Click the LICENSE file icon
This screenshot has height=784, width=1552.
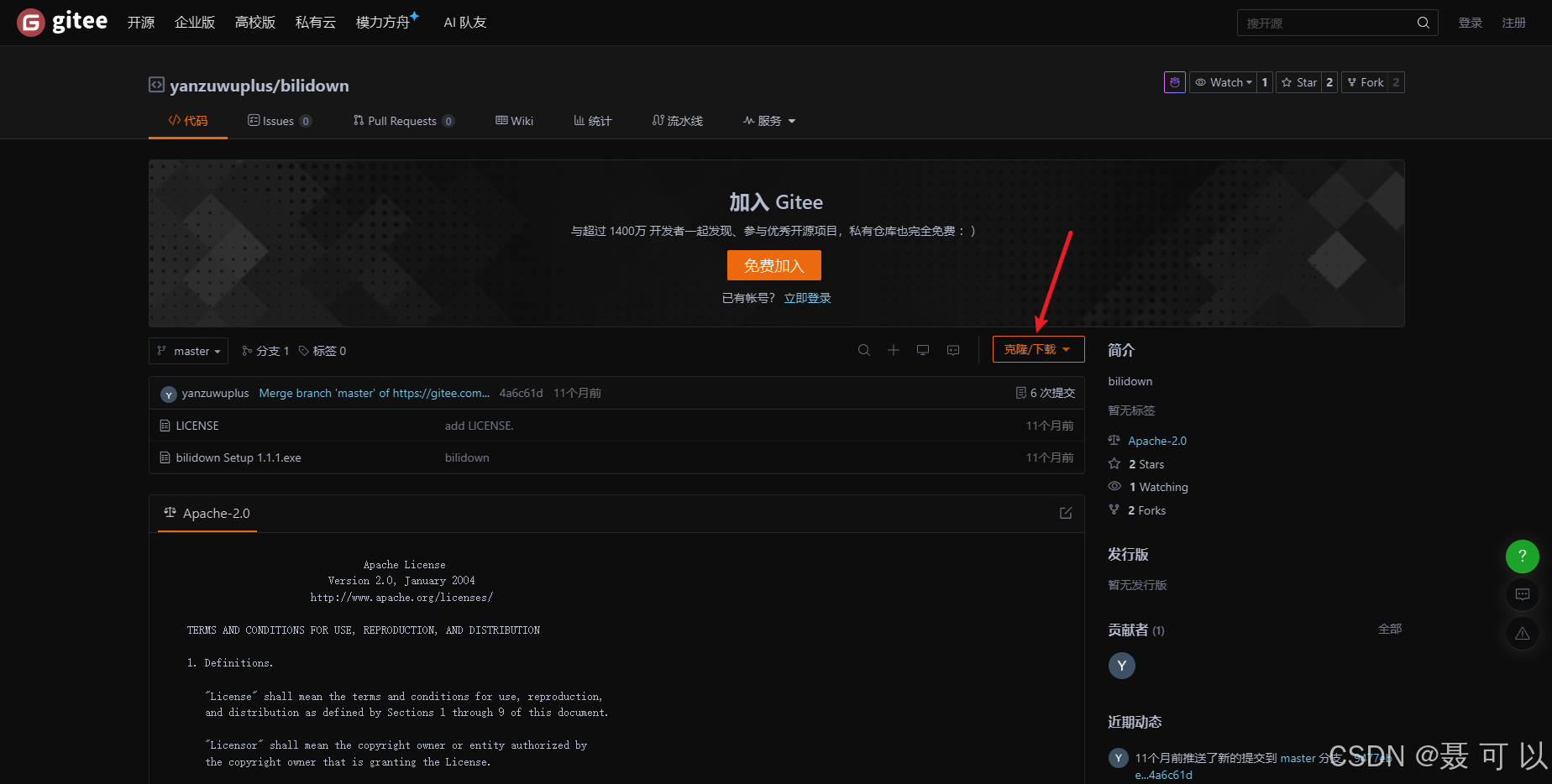(165, 426)
